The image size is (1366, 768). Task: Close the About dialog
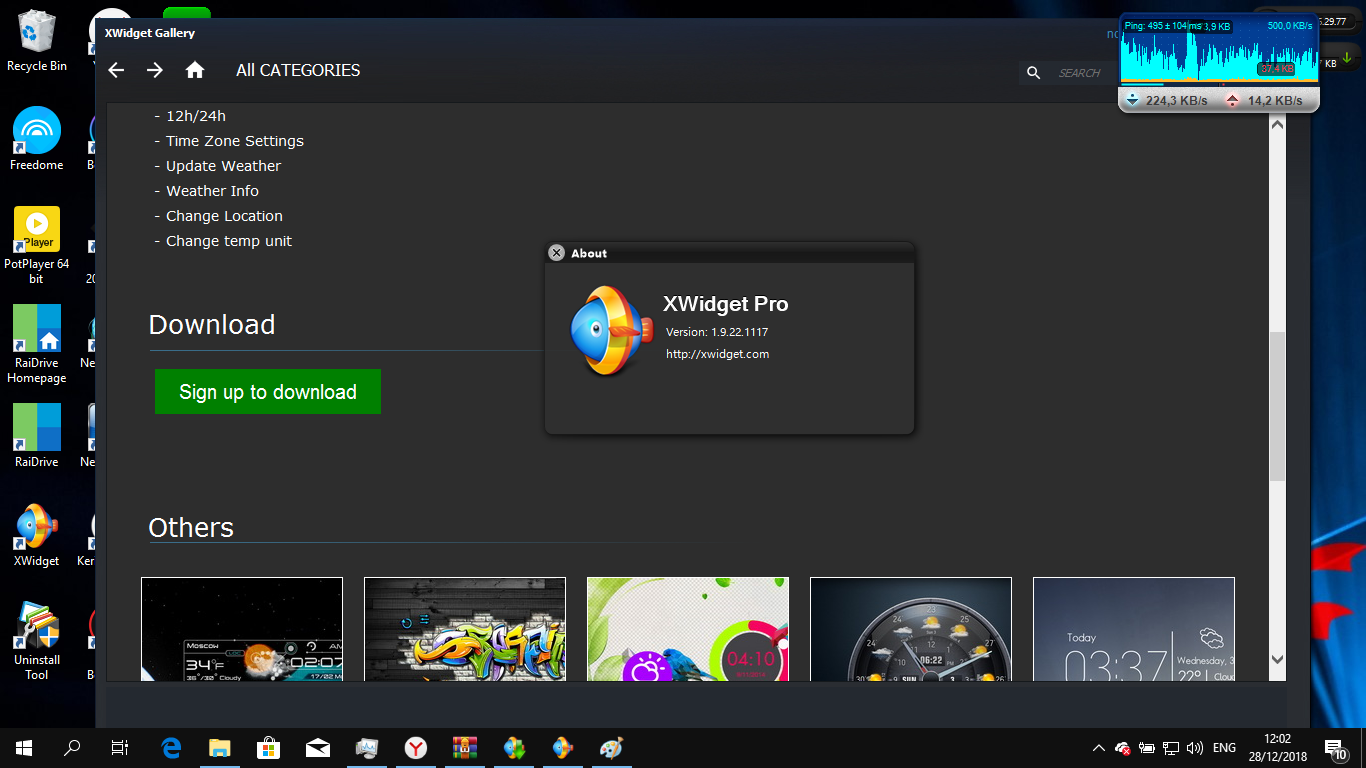point(557,253)
